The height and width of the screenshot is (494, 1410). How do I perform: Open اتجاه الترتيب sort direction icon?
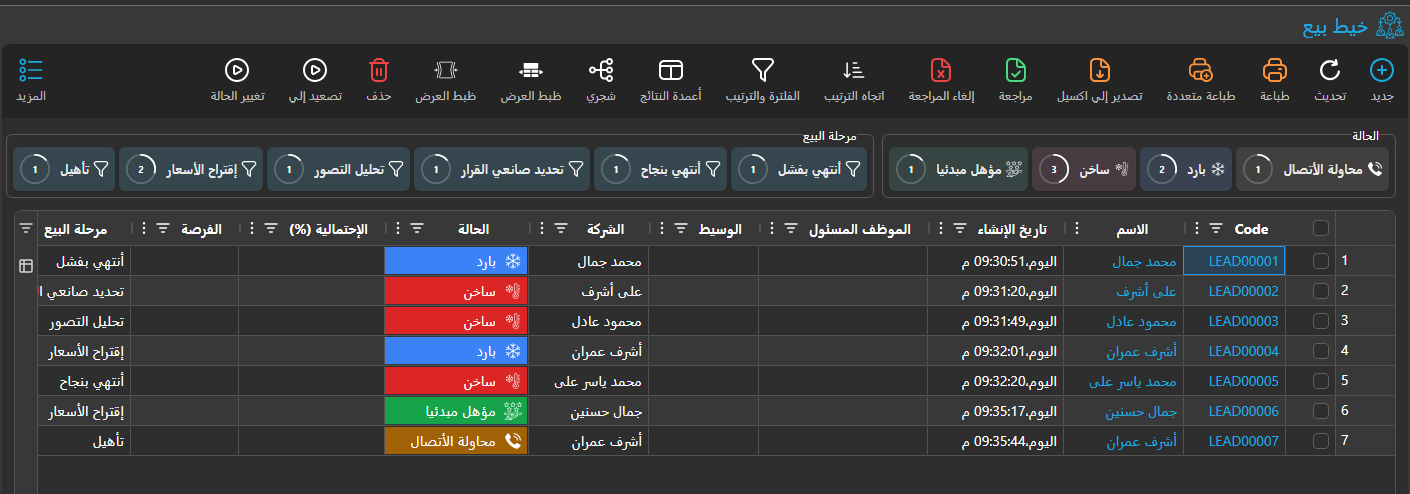tap(853, 70)
